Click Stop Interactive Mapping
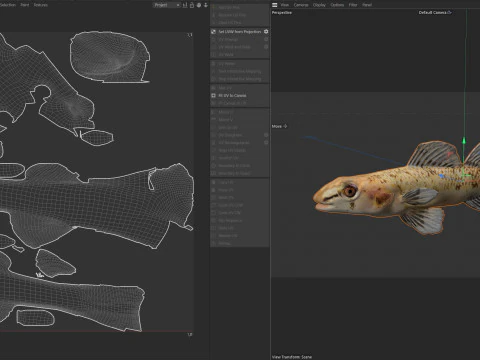This screenshot has width=480, height=360. point(240,79)
